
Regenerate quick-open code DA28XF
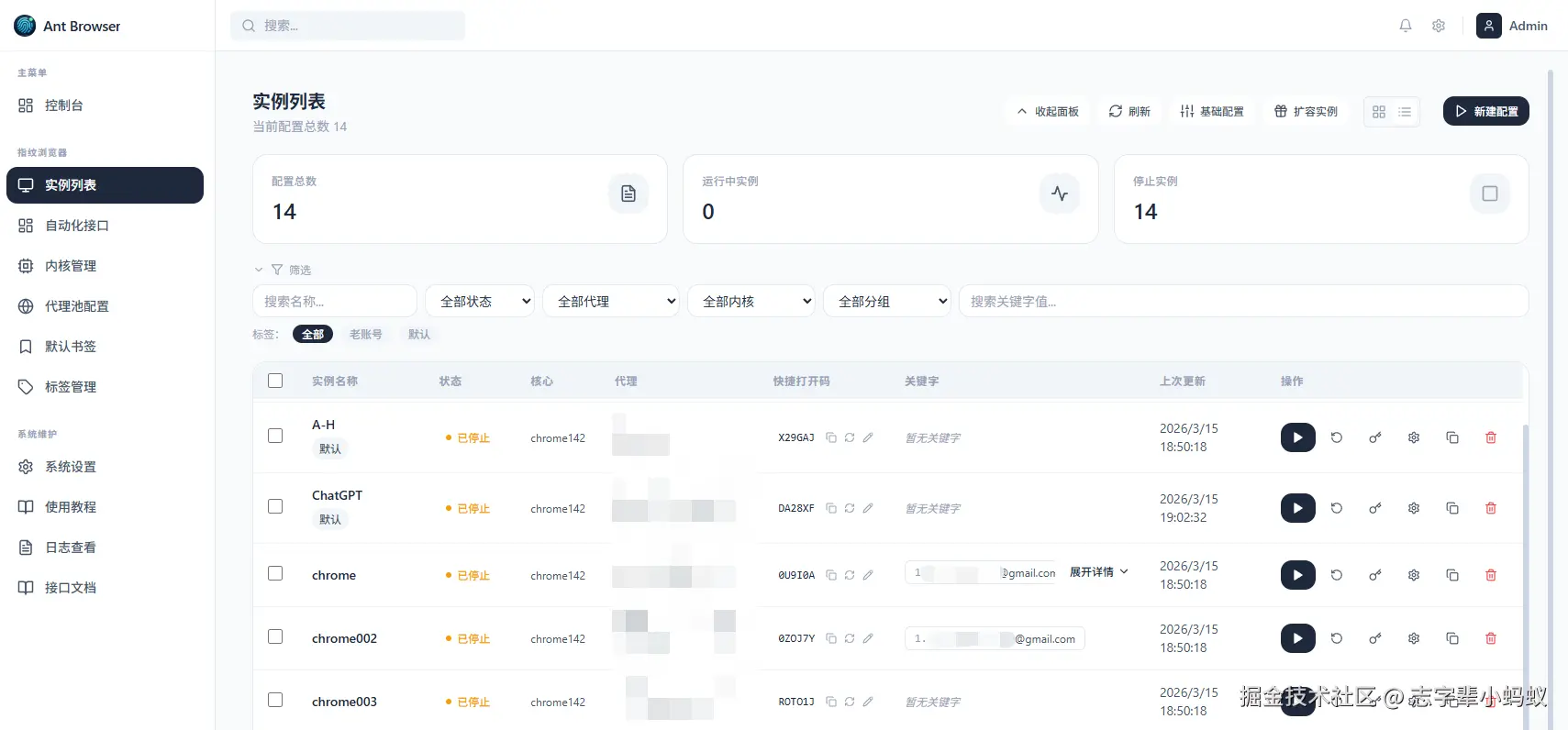tap(850, 508)
